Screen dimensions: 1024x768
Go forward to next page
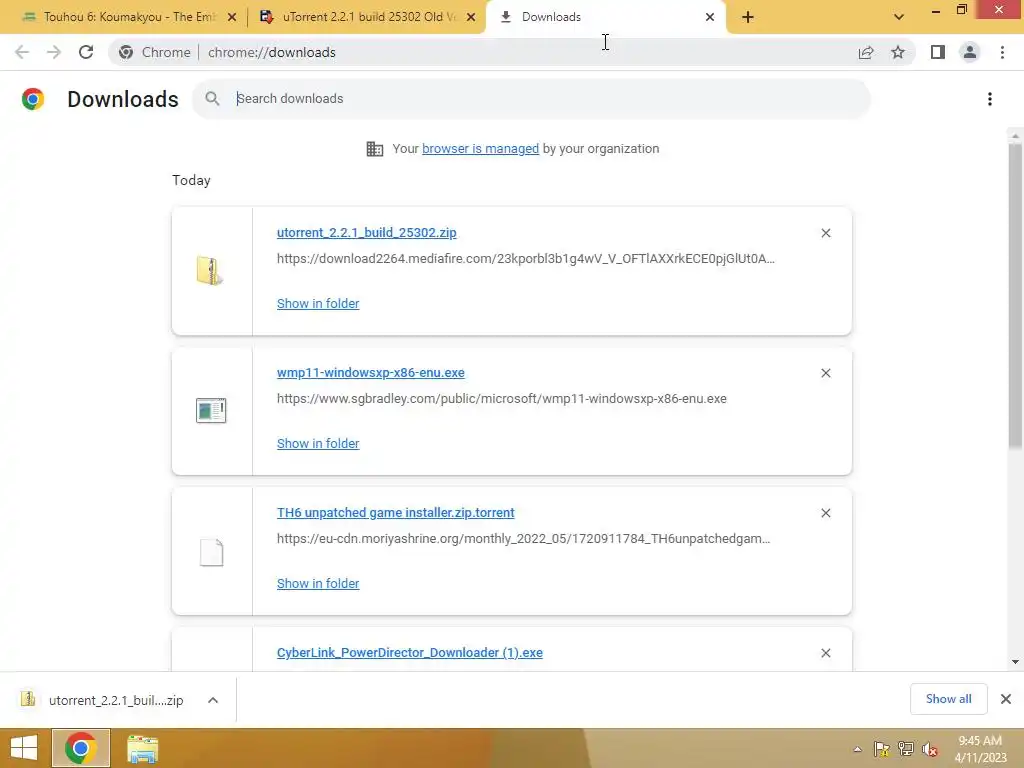[x=54, y=52]
